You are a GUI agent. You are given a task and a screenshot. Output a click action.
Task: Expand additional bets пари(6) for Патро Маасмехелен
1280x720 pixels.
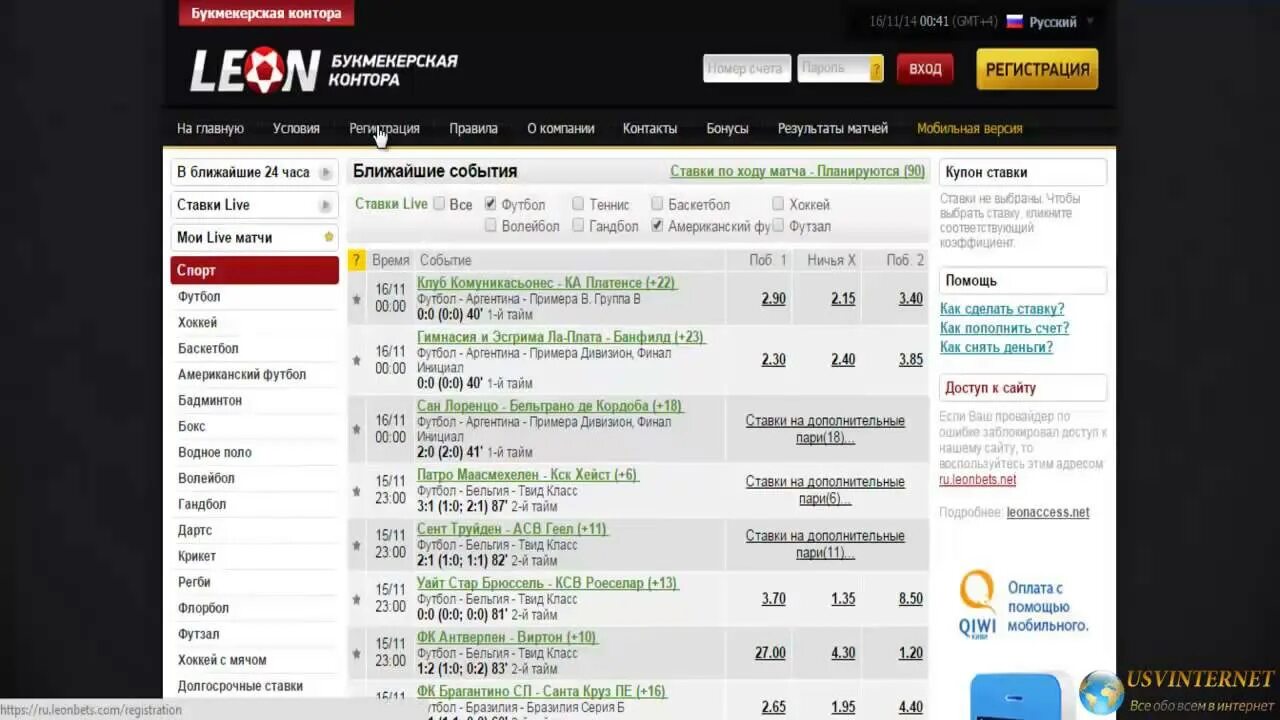tap(825, 490)
